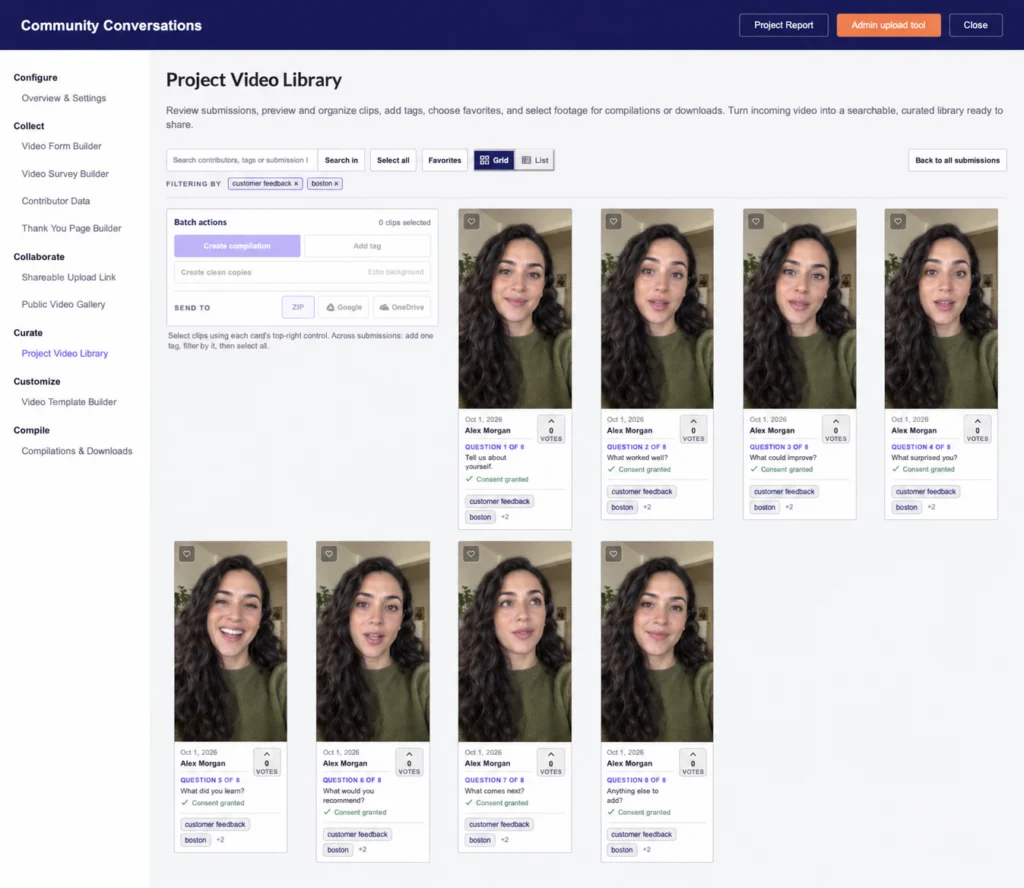Remove the boston filter chip
This screenshot has height=888, width=1024.
point(336,183)
